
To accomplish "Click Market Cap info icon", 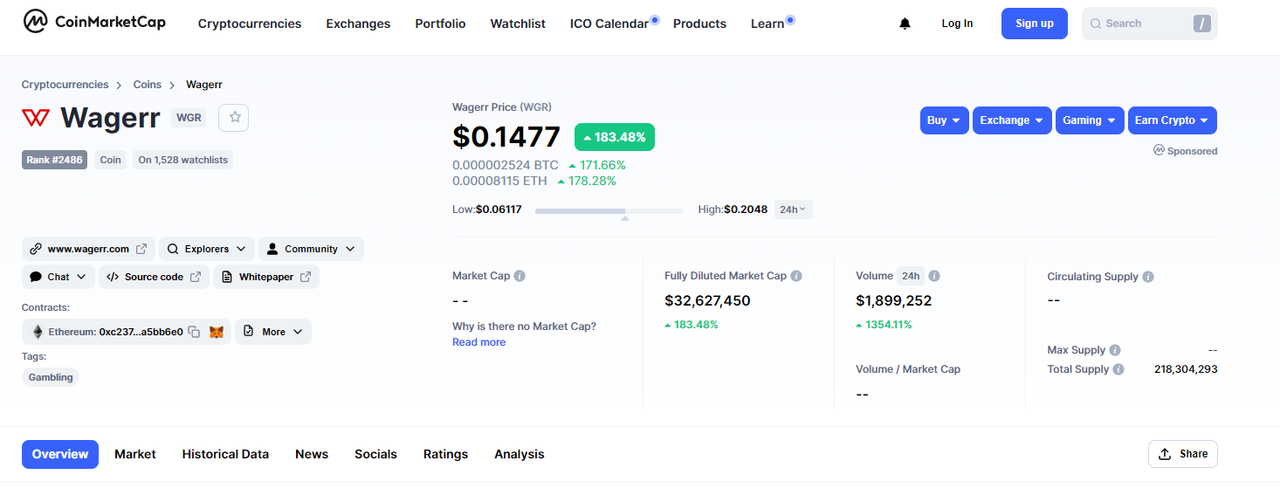I will pos(519,276).
